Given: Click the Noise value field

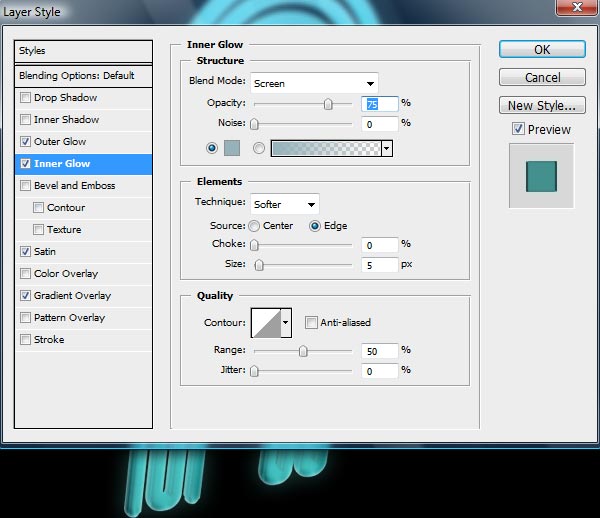Looking at the screenshot, I should coord(380,124).
